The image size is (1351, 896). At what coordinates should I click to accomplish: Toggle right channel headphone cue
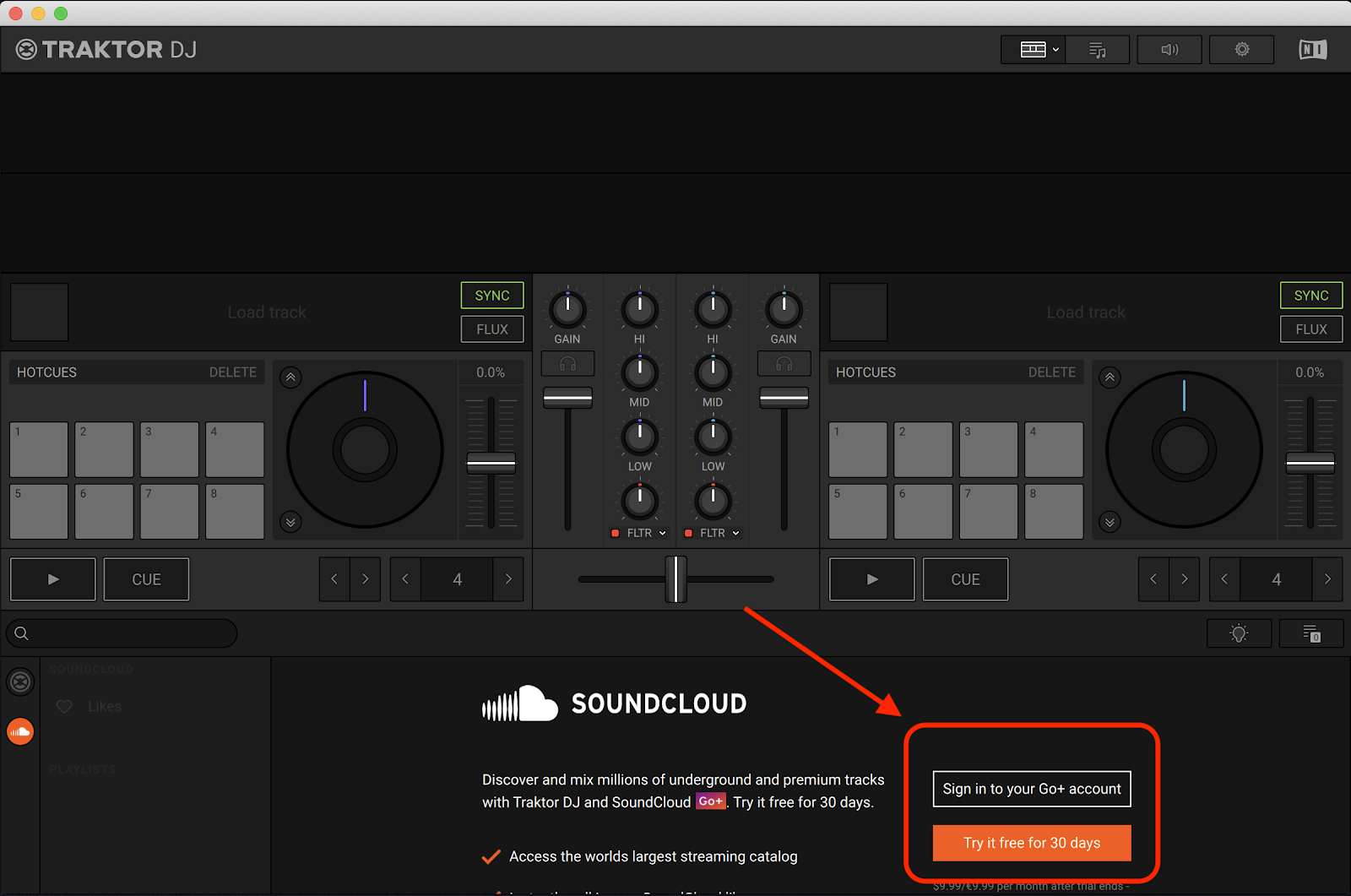(x=784, y=364)
